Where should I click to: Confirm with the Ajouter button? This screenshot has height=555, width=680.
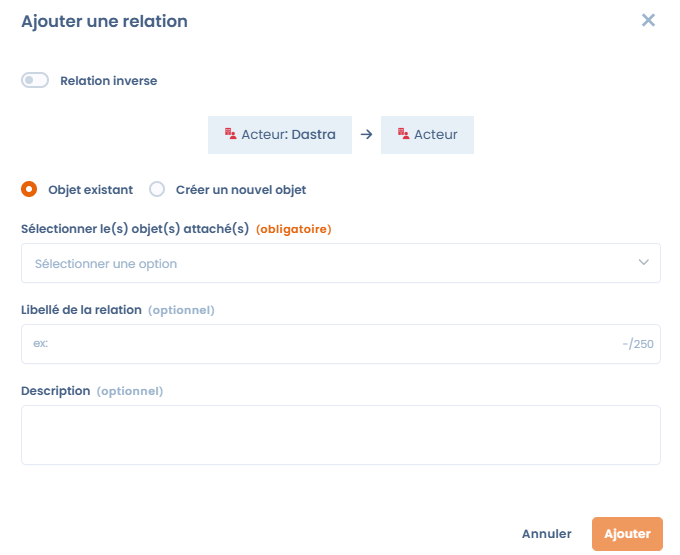627,534
